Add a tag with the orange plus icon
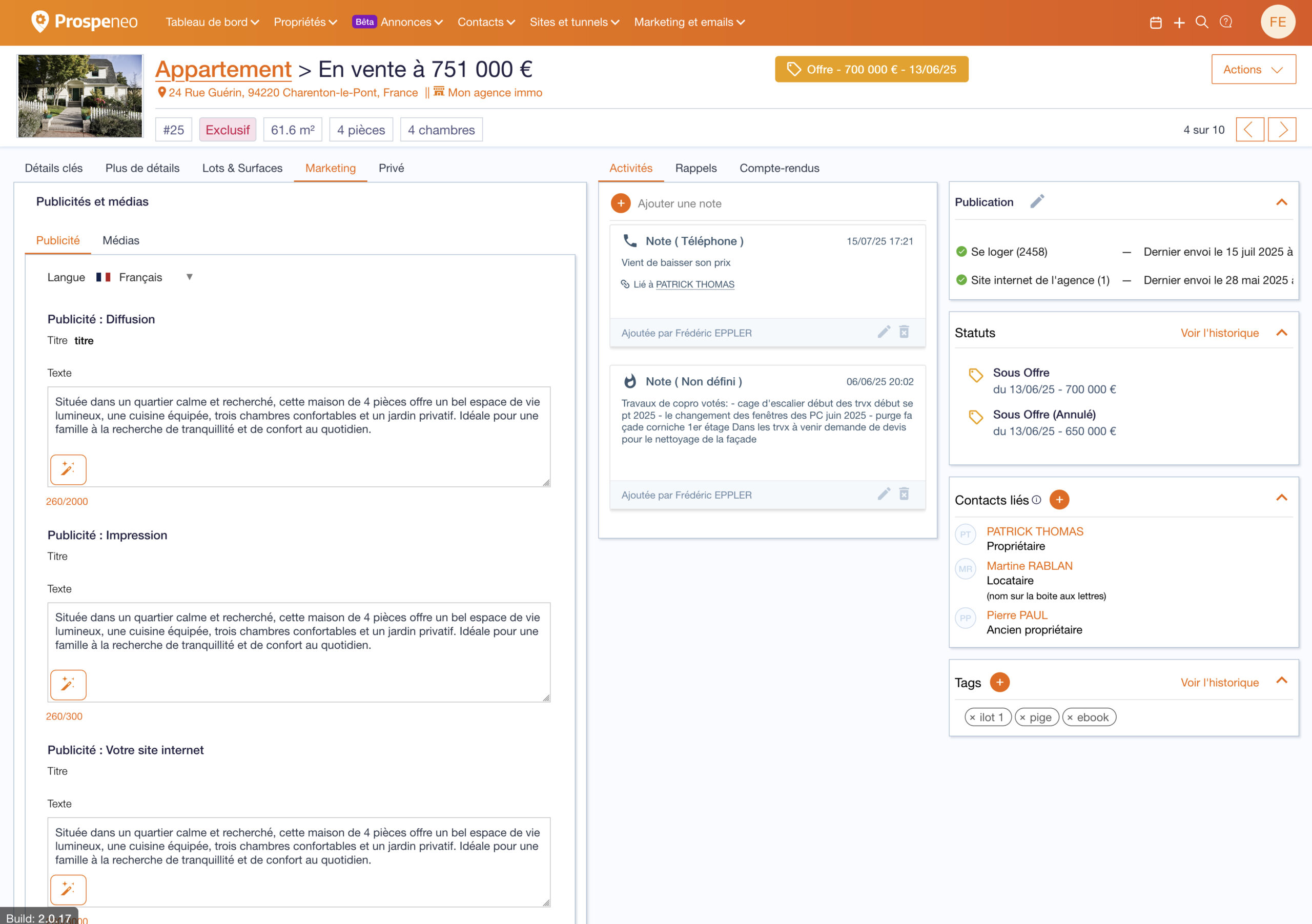This screenshot has height=924, width=1312. 999,682
